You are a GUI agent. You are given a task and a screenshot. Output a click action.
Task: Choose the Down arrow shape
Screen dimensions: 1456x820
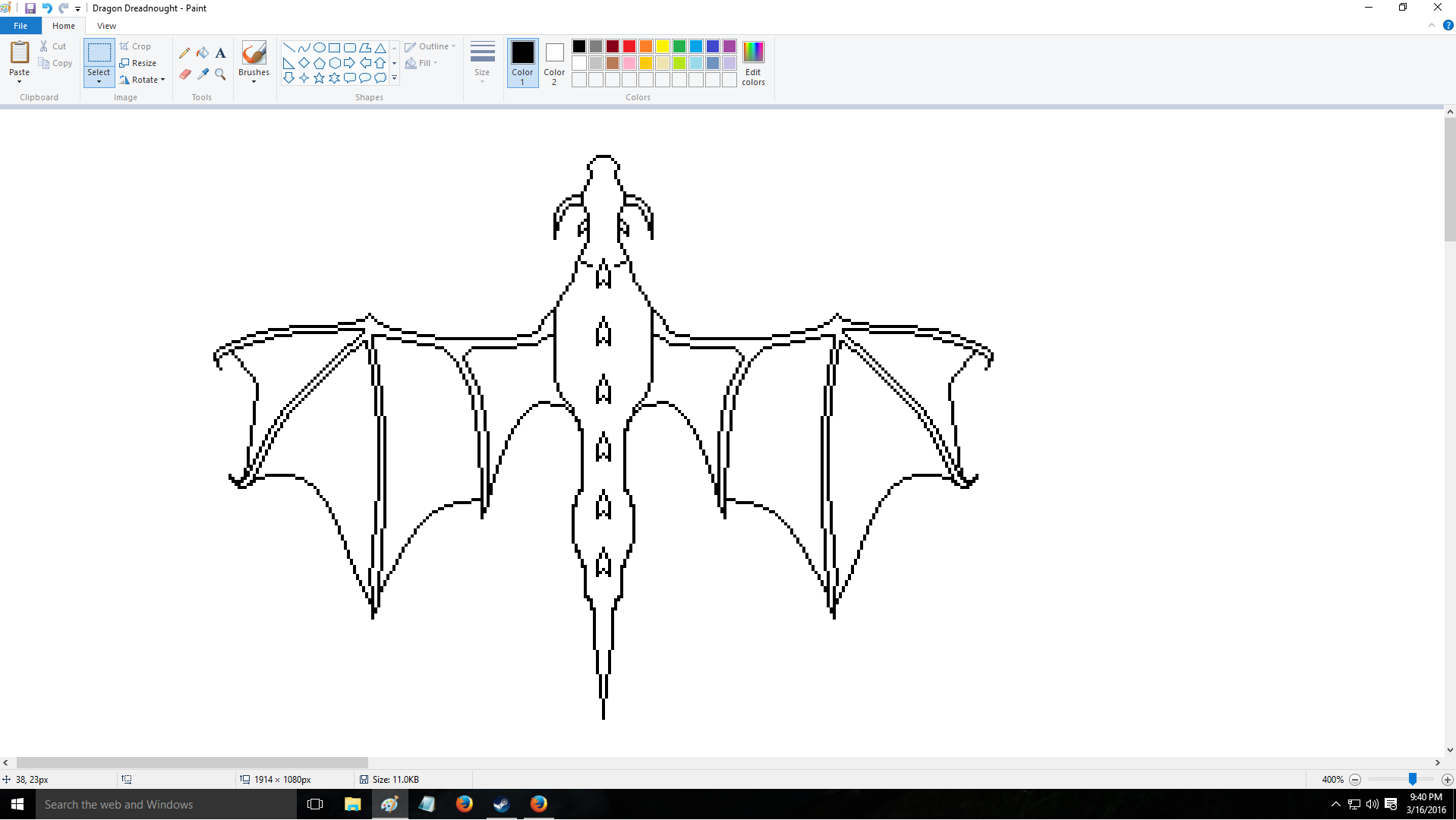point(288,77)
